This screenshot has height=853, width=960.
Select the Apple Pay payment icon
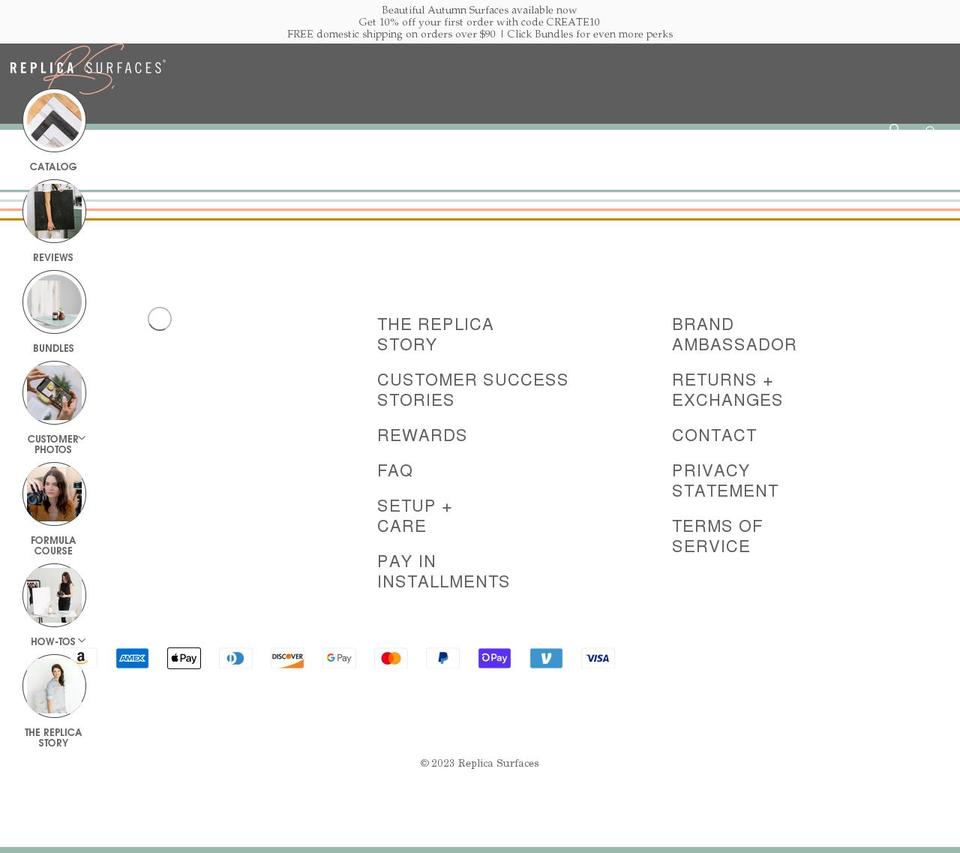(x=184, y=658)
